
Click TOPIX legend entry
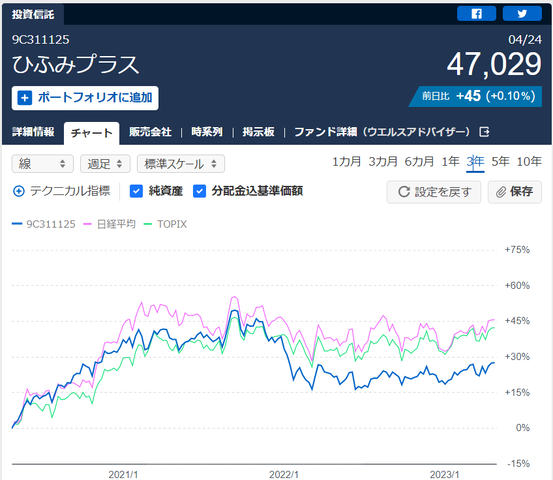166,224
